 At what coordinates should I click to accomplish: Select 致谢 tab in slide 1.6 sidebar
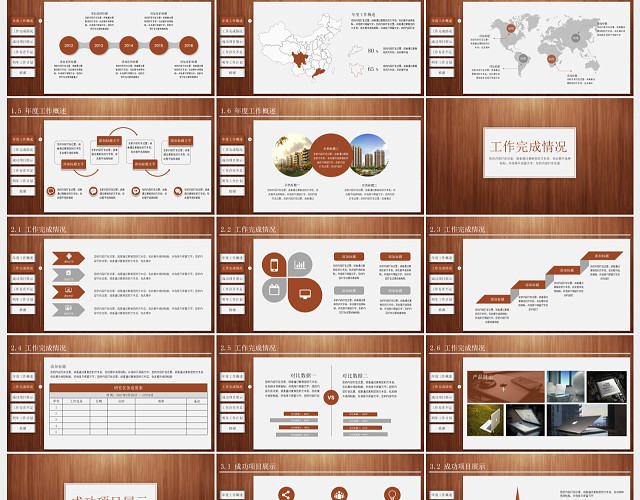pyautogui.click(x=232, y=191)
